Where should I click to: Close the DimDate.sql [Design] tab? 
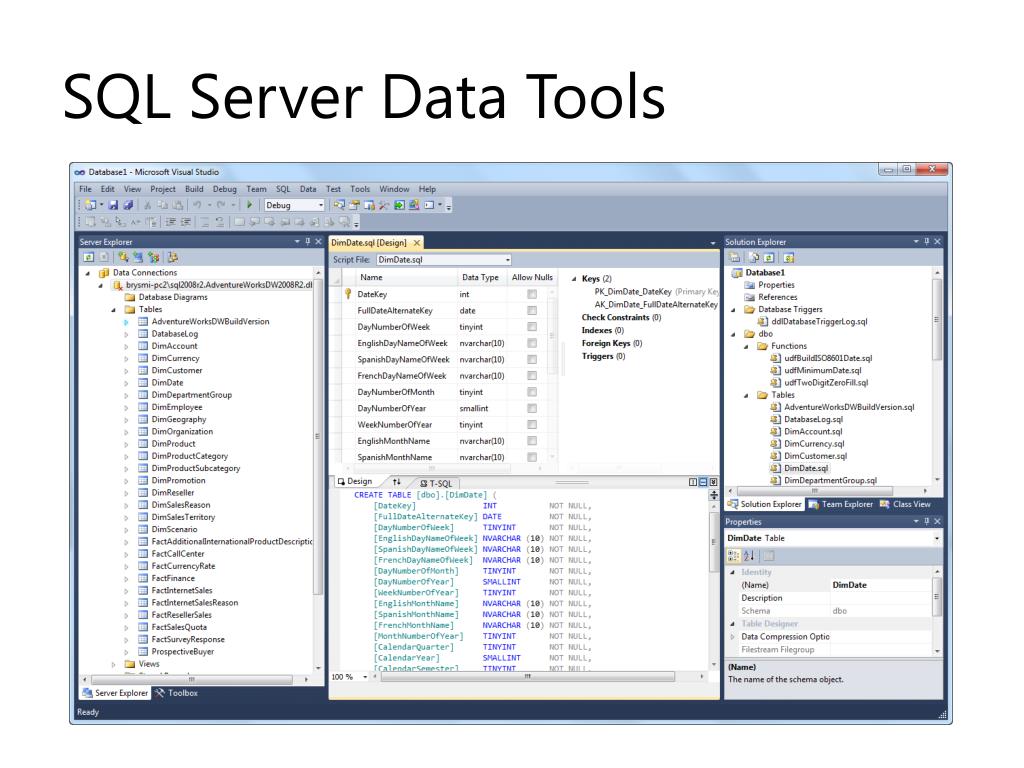417,243
